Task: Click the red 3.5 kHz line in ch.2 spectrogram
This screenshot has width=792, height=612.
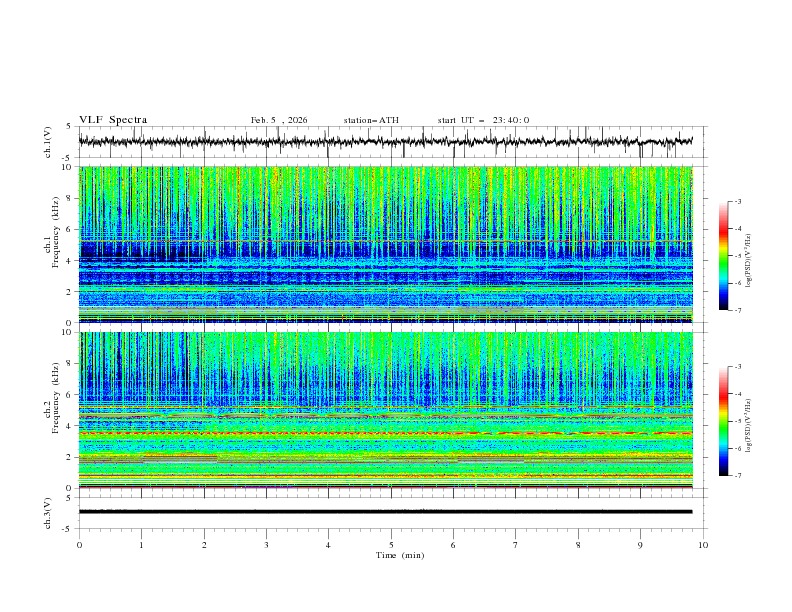Action: click(385, 433)
